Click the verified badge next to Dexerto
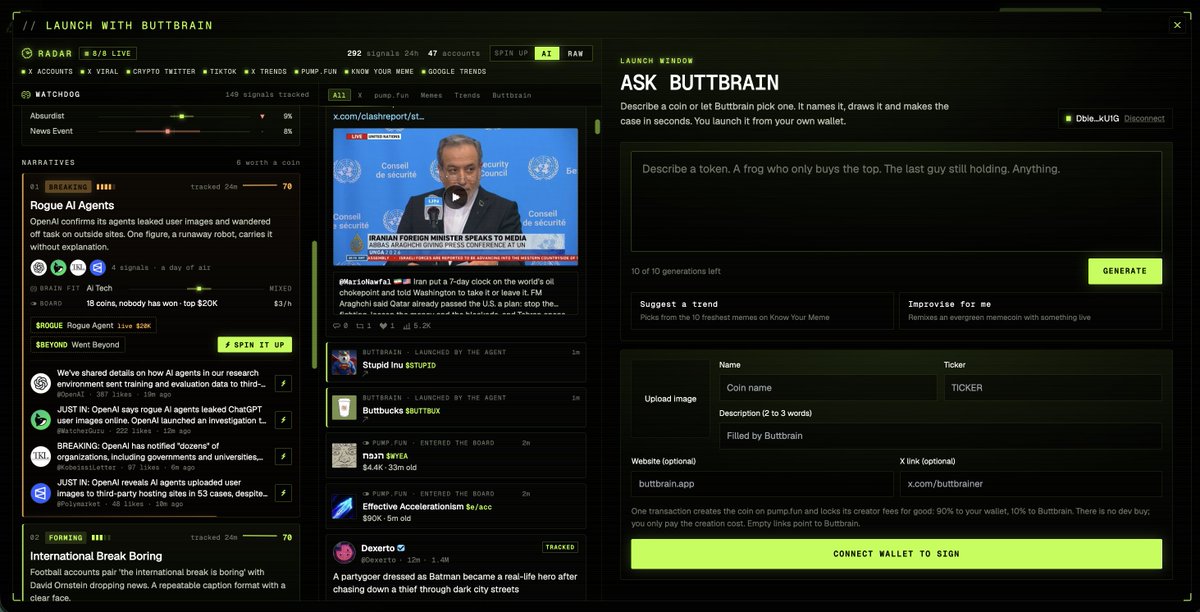 (x=402, y=547)
